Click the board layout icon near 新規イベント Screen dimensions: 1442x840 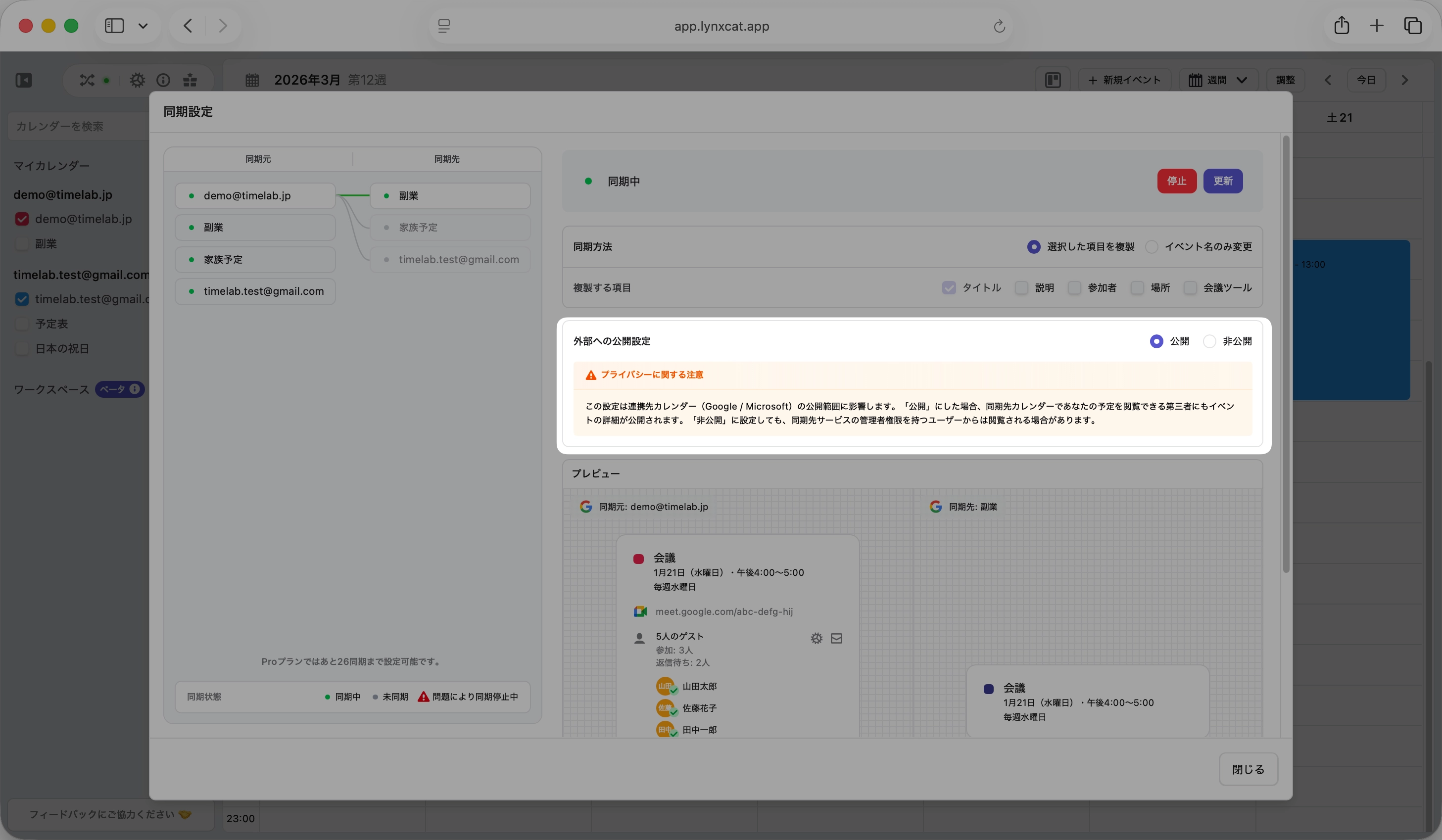tap(1053, 80)
